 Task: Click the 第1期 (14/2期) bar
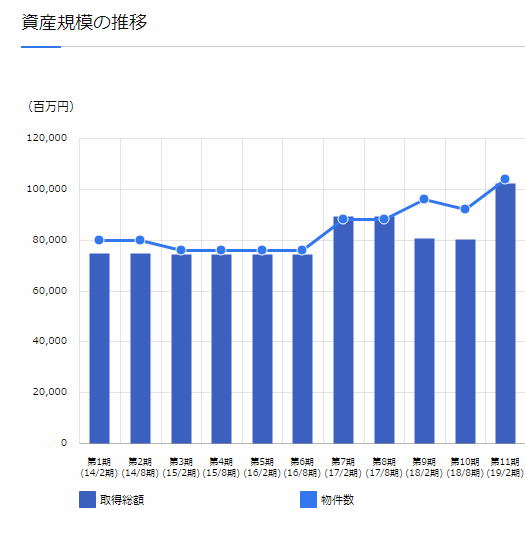pos(100,348)
